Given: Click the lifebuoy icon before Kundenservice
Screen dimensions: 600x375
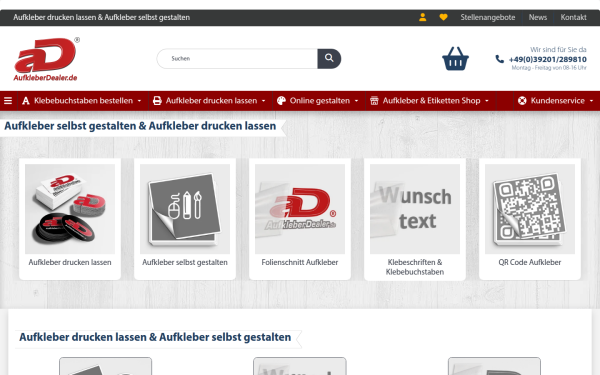Looking at the screenshot, I should [x=522, y=101].
